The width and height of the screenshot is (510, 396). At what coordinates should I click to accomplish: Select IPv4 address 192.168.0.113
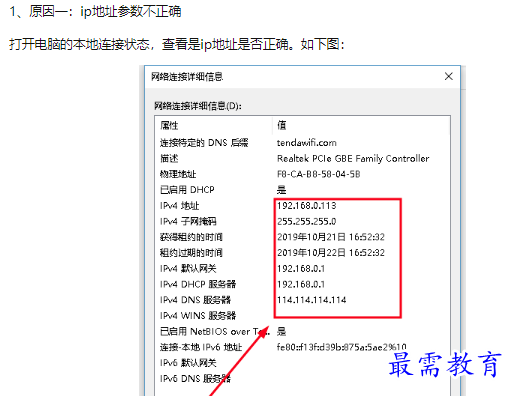tap(307, 206)
